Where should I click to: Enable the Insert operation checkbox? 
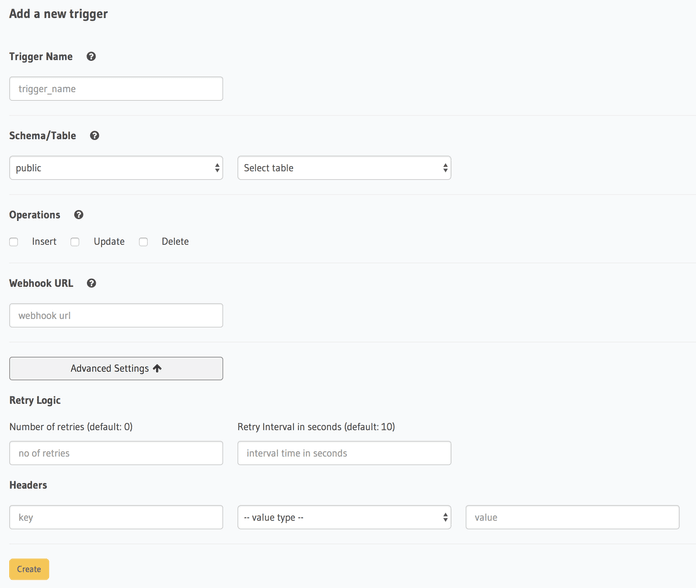tap(14, 242)
